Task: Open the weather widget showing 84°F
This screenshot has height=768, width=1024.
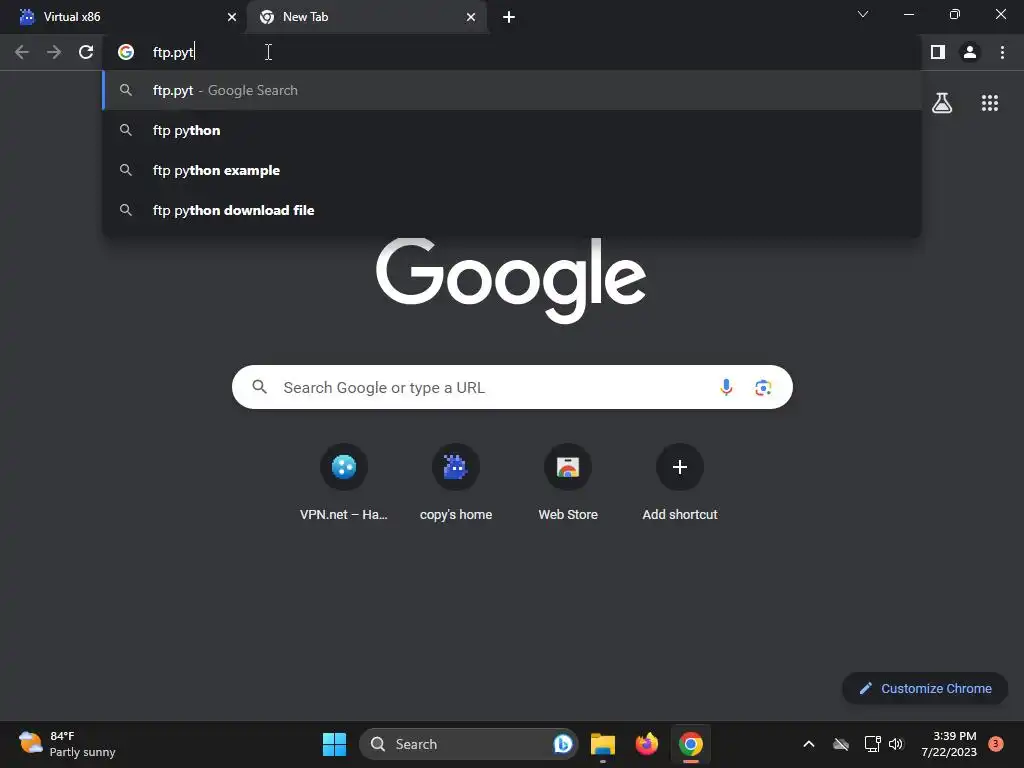Action: [67, 744]
